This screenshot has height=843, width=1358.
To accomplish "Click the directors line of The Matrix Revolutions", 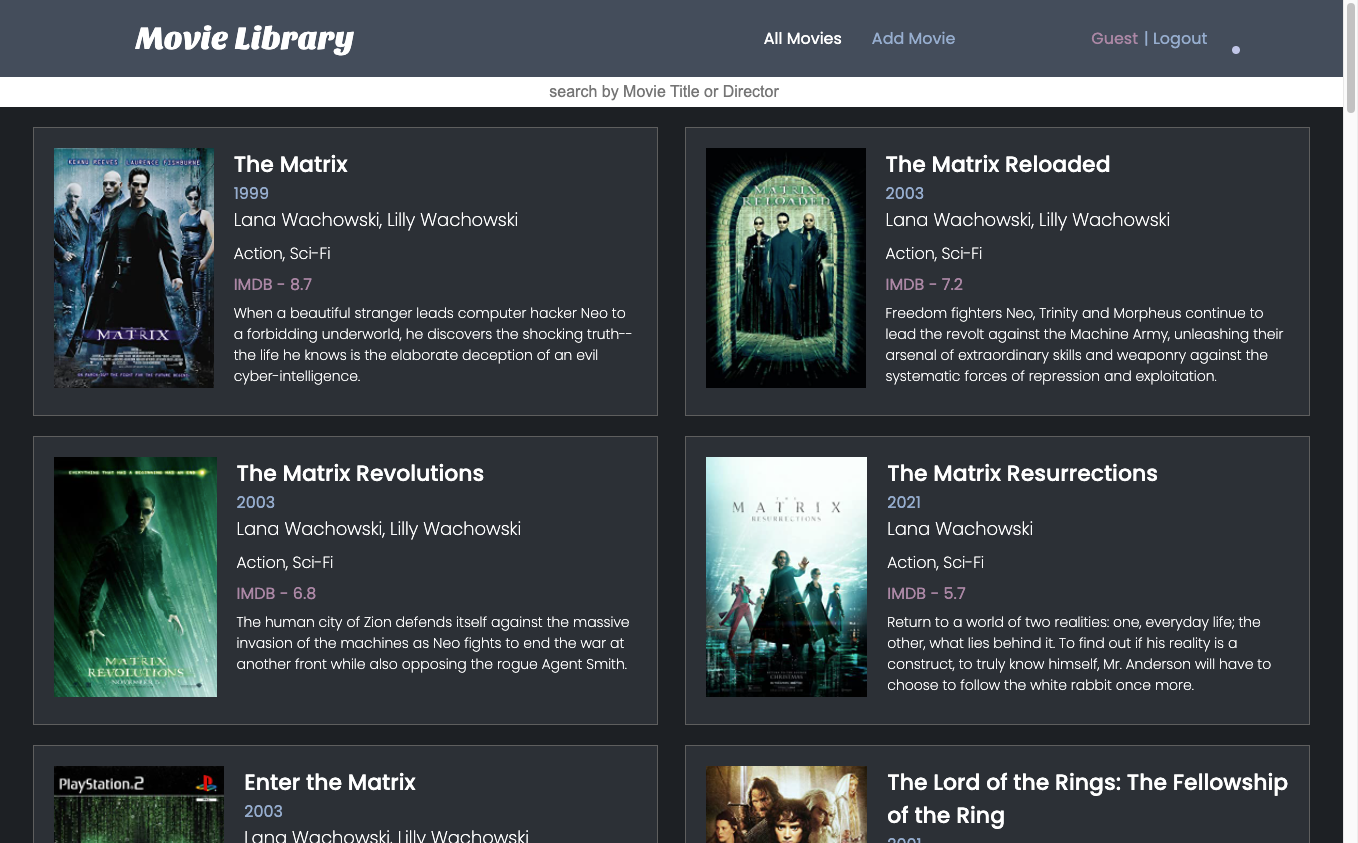I will pyautogui.click(x=378, y=529).
